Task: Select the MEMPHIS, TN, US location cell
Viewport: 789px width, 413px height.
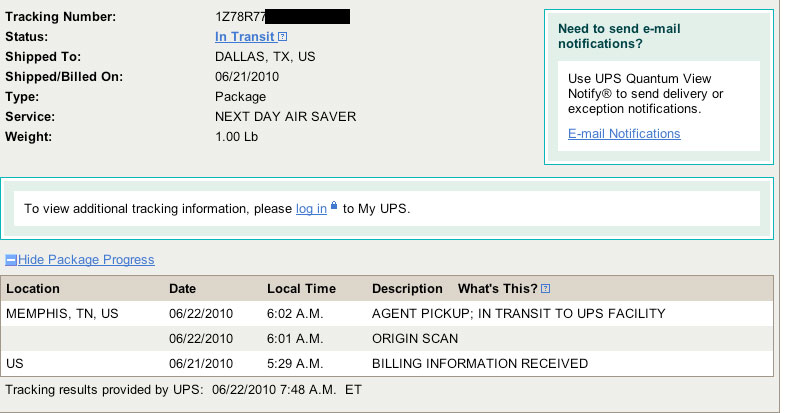Action: (62, 313)
